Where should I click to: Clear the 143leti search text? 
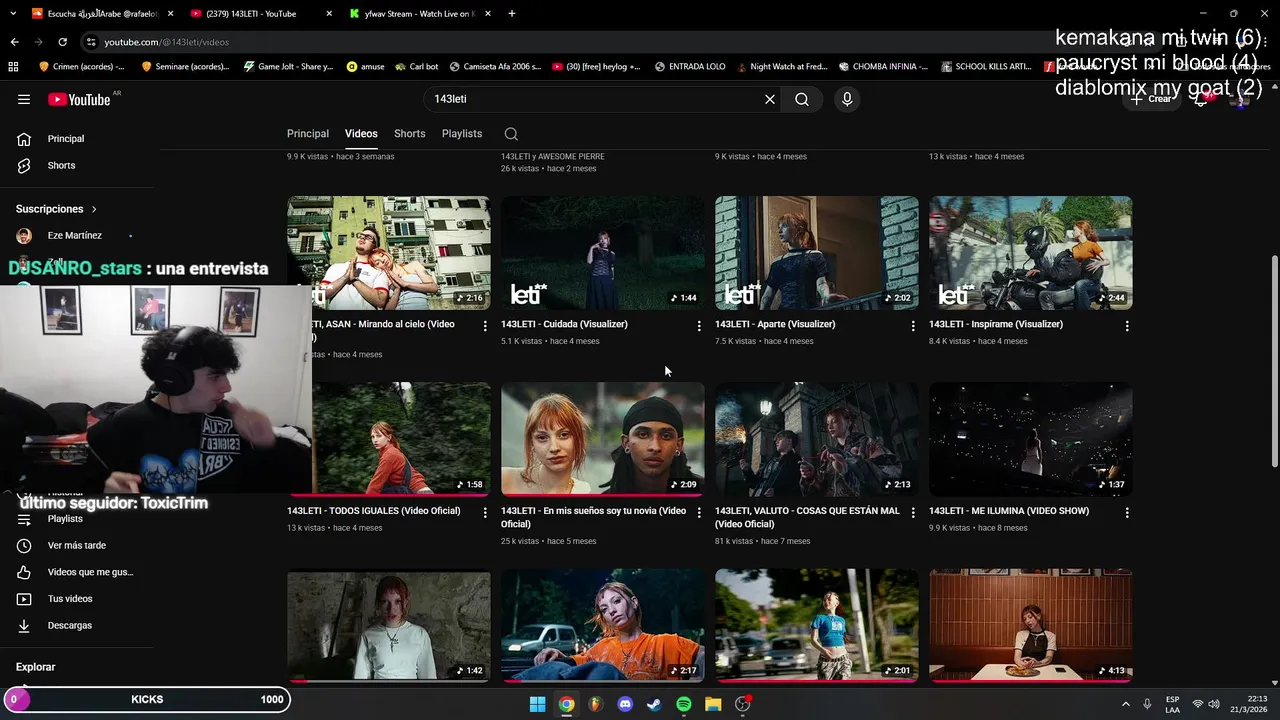pyautogui.click(x=770, y=99)
